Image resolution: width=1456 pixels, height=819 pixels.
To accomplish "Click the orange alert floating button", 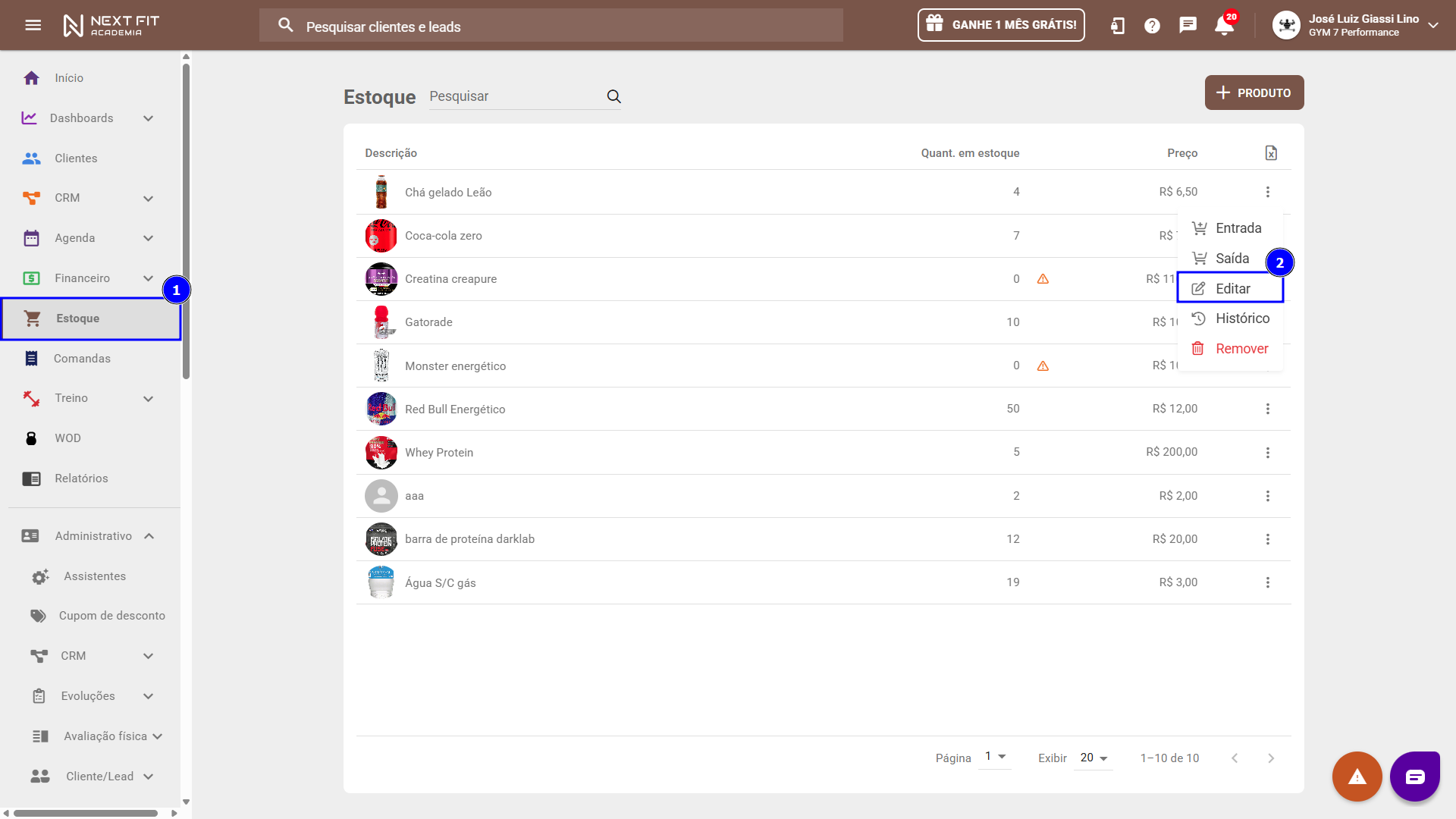I will tap(1357, 776).
